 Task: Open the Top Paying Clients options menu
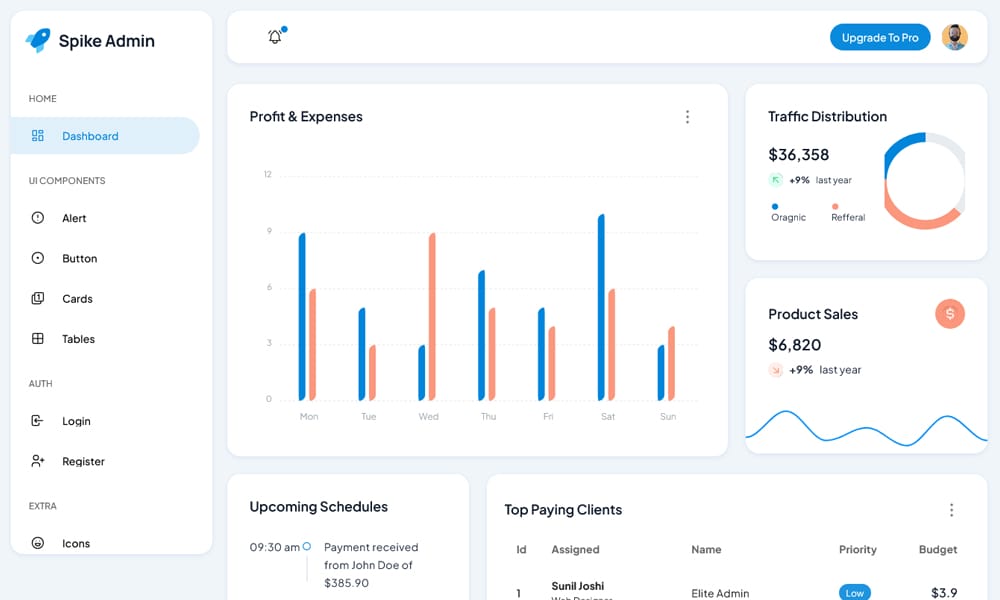(952, 509)
